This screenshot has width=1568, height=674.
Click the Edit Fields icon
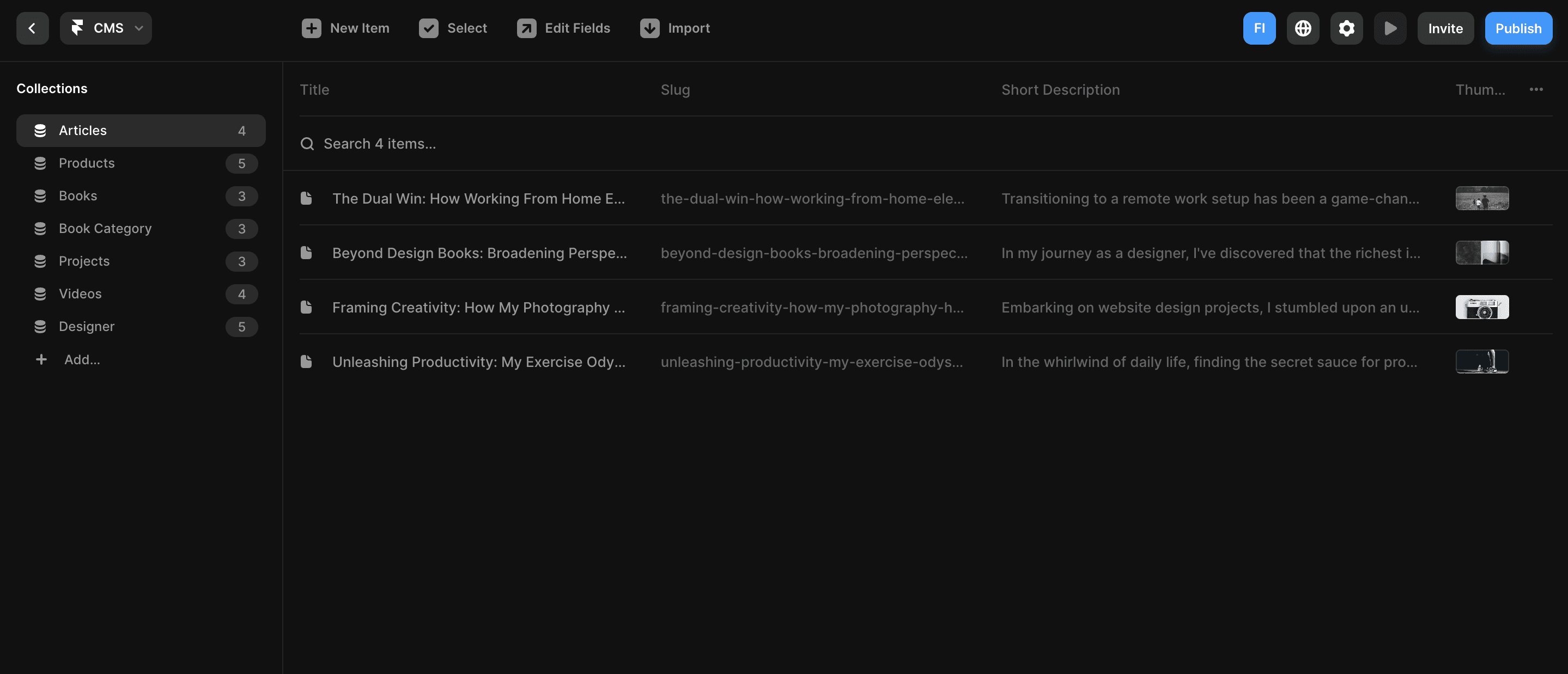pos(526,28)
